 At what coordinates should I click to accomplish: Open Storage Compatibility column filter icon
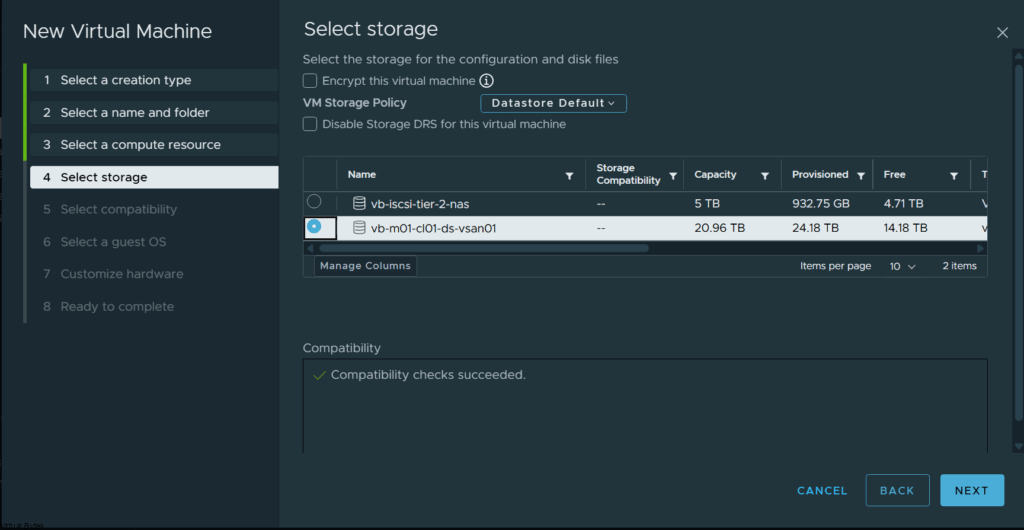coord(673,176)
